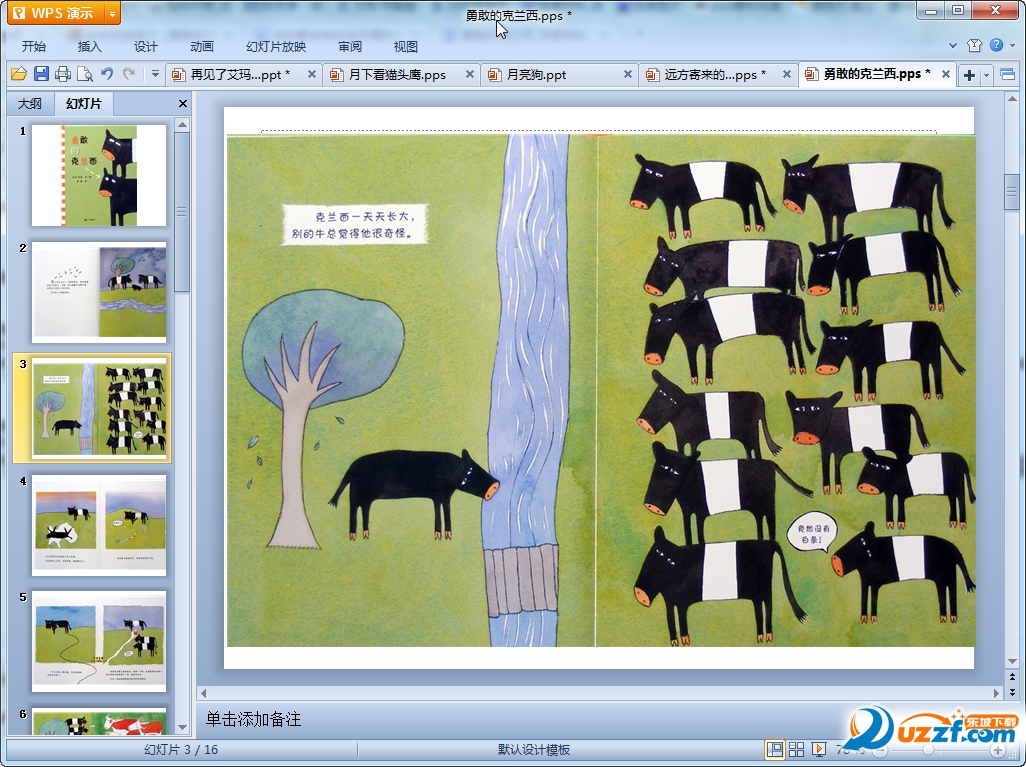Undo the last action
This screenshot has width=1026, height=767.
point(107,74)
